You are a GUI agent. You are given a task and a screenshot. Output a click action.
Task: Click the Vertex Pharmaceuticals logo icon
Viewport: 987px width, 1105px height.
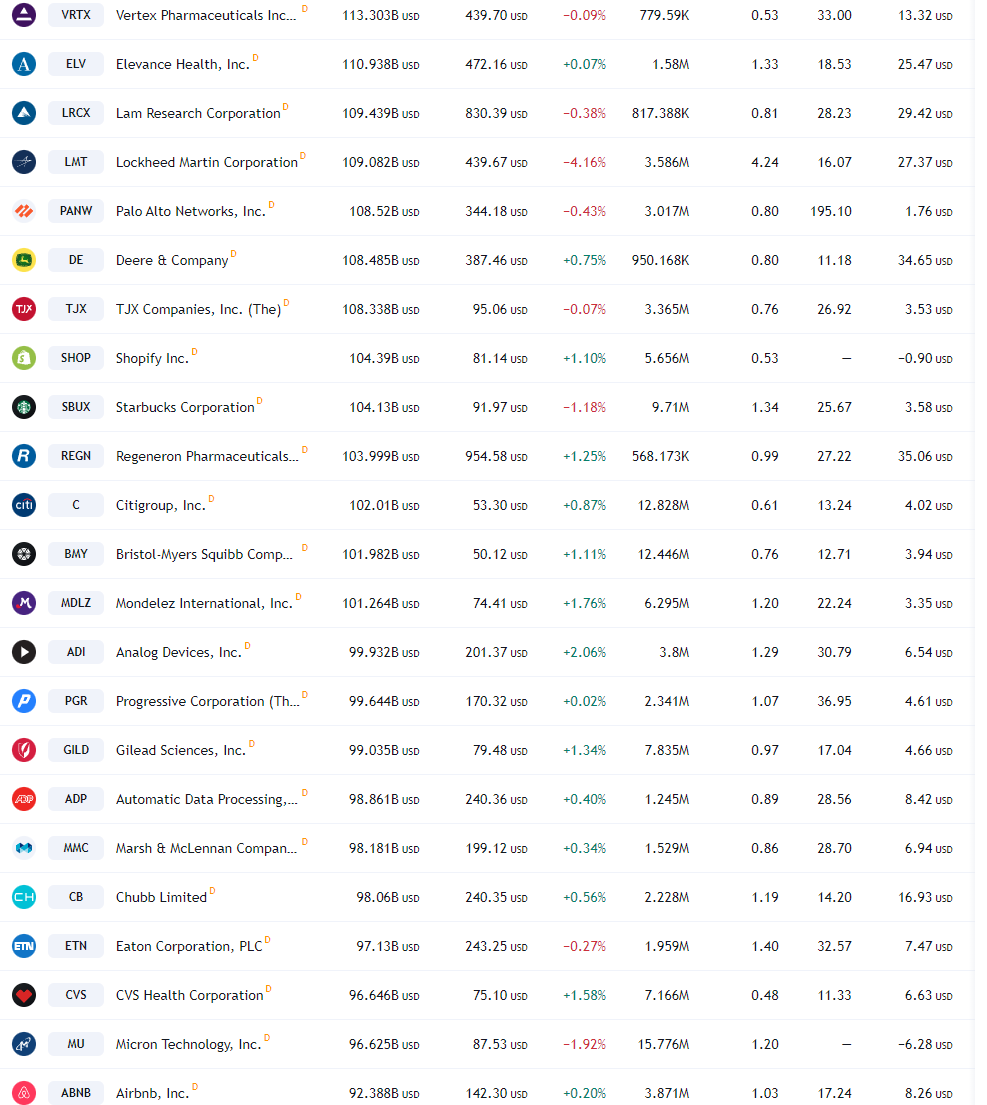point(24,15)
